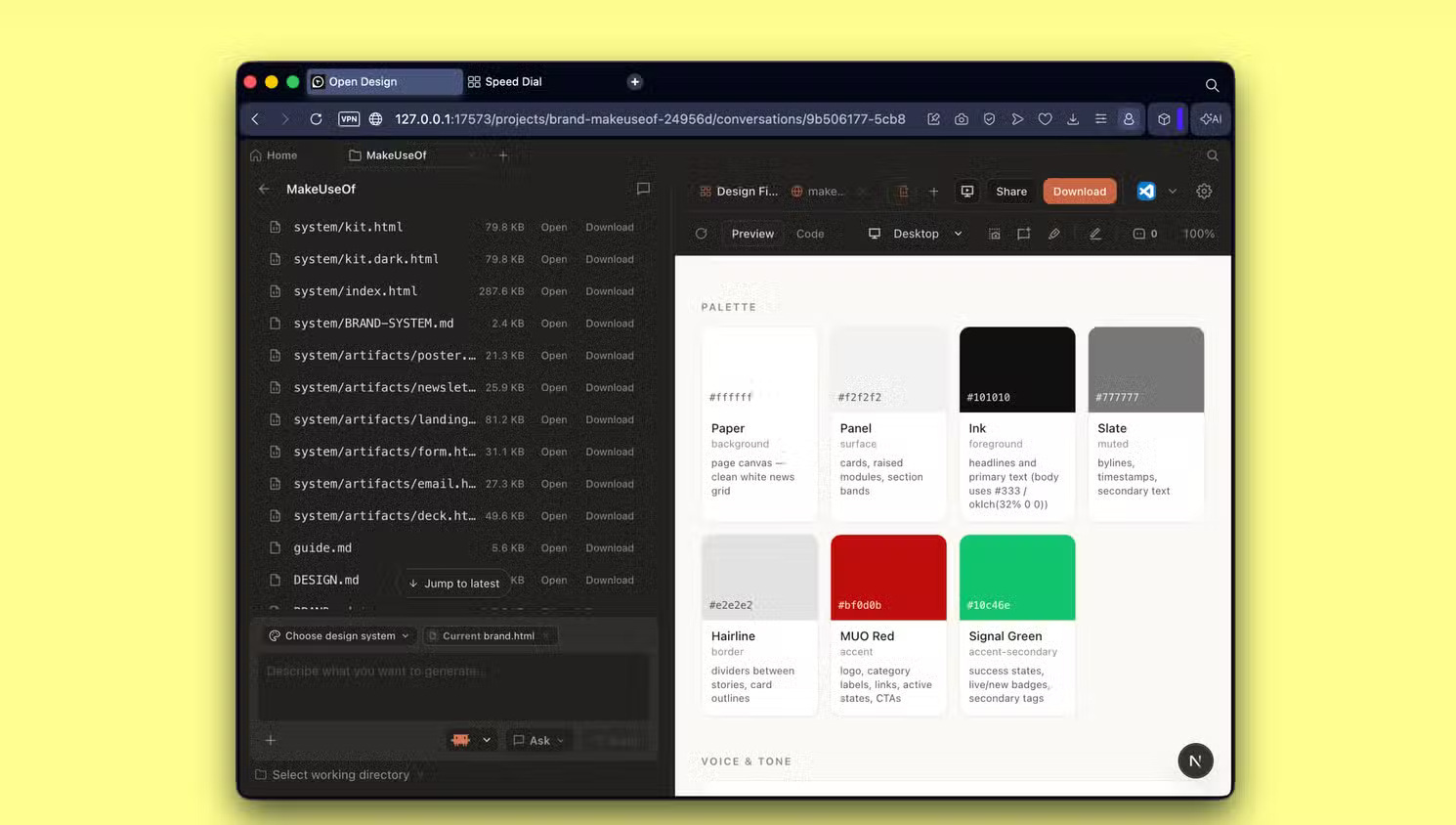The width and height of the screenshot is (1456, 825).
Task: Remove the Current brand.html context chip
Action: (547, 636)
